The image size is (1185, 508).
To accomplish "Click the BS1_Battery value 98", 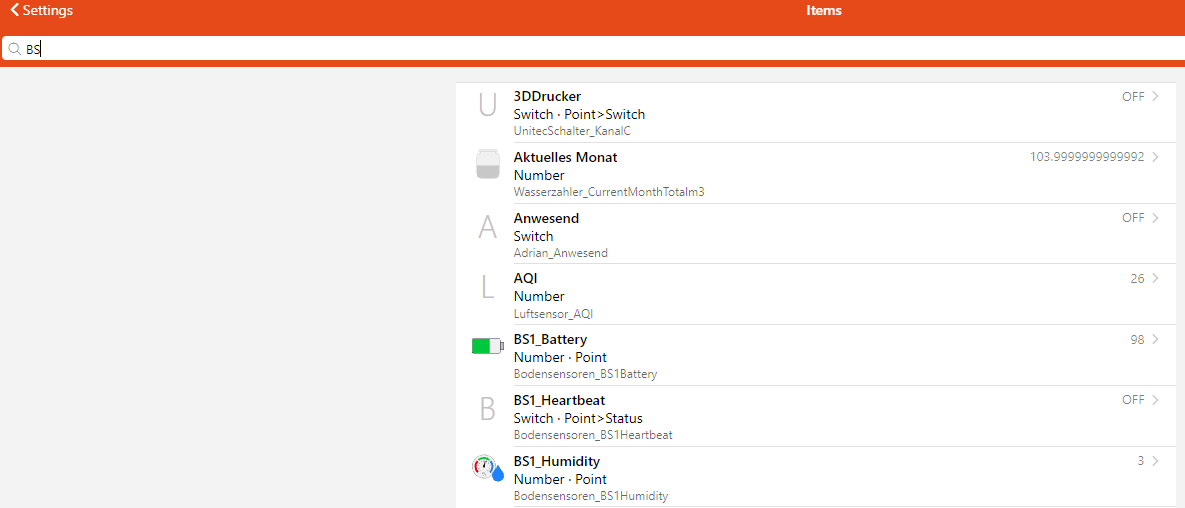I will coord(1137,339).
